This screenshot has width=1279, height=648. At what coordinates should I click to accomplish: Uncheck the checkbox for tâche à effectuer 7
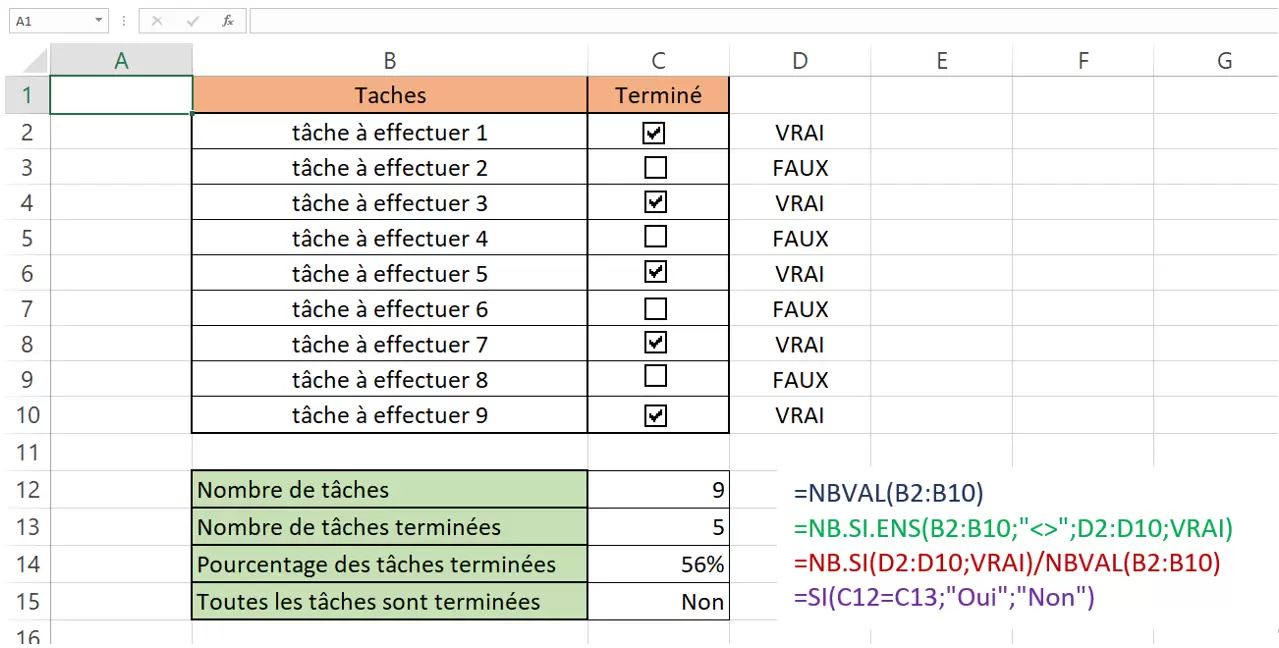coord(655,343)
